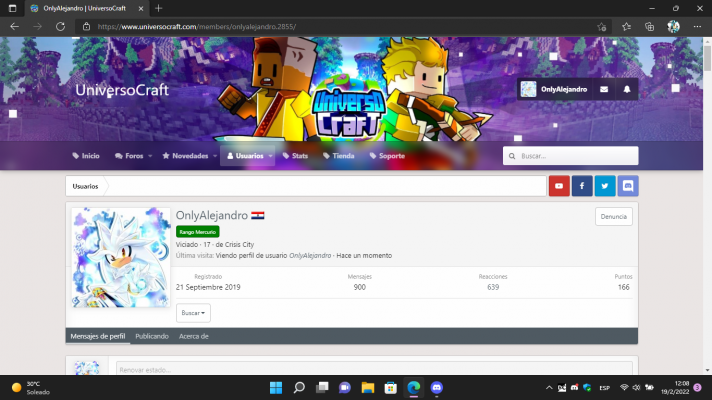Image resolution: width=712 pixels, height=400 pixels.
Task: Open the Discord server link icon
Action: (x=628, y=186)
